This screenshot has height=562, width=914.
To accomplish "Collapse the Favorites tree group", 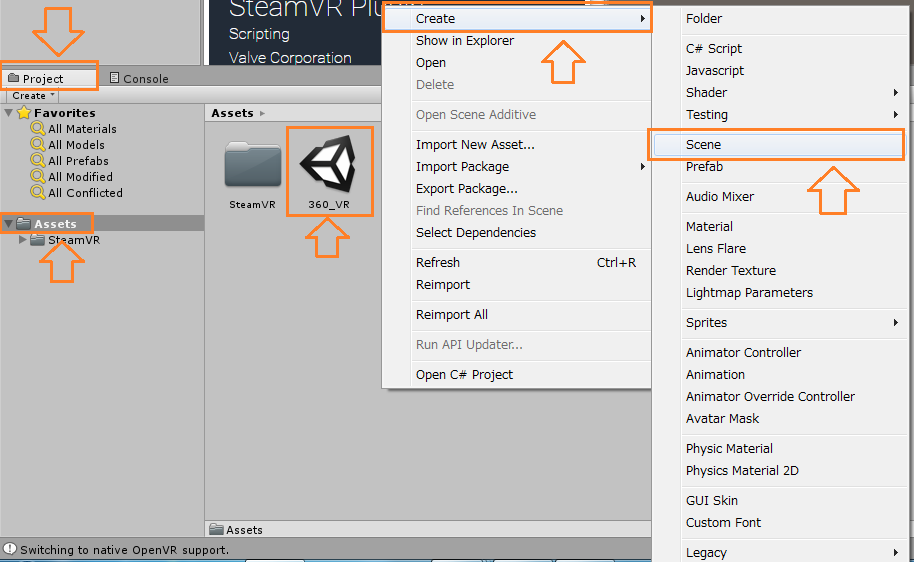I will click(x=9, y=113).
